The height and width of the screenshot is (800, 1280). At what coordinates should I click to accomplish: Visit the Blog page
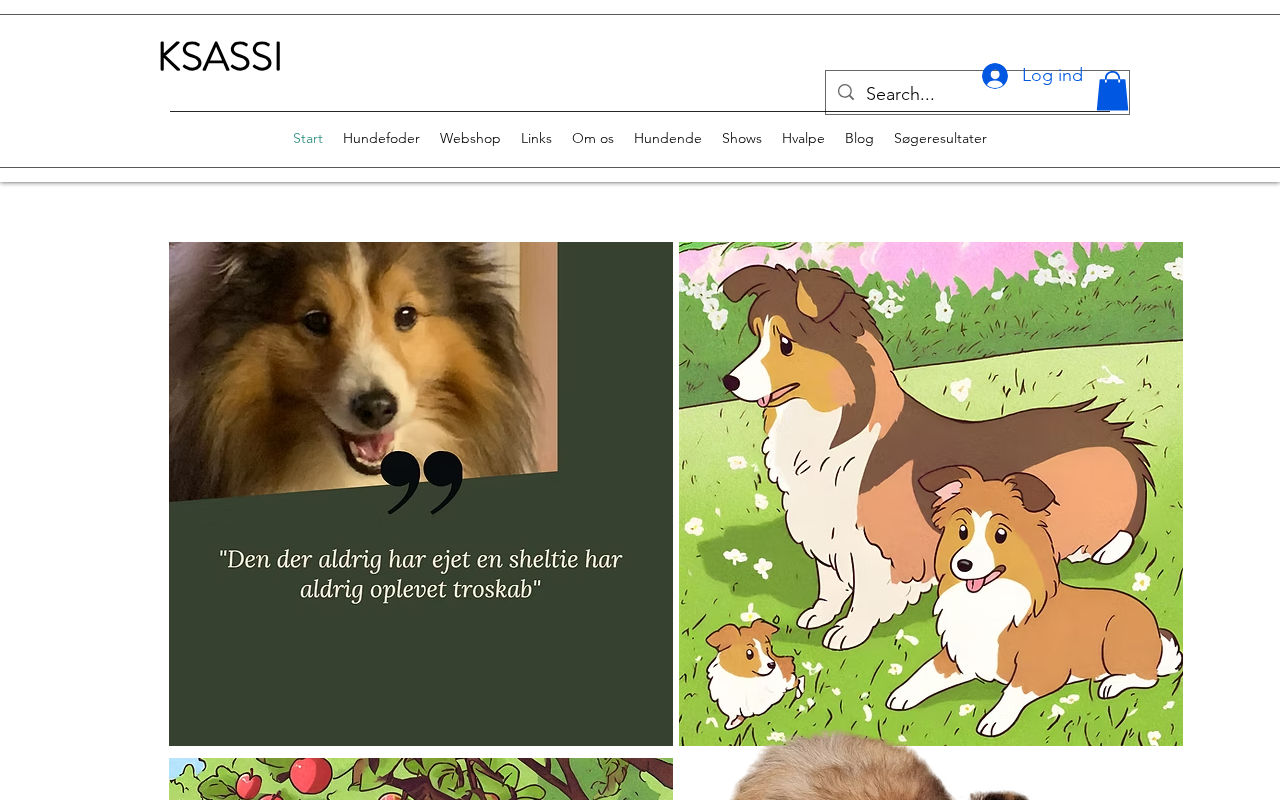(859, 138)
